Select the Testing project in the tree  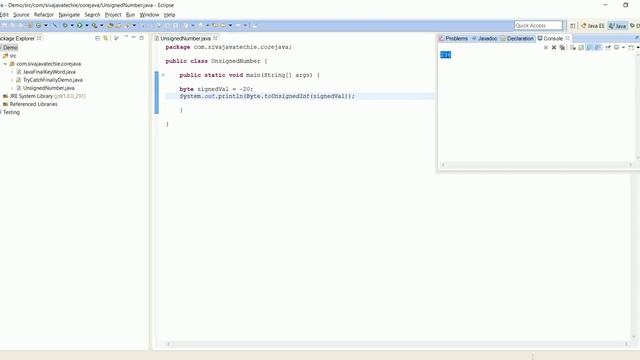[10, 112]
